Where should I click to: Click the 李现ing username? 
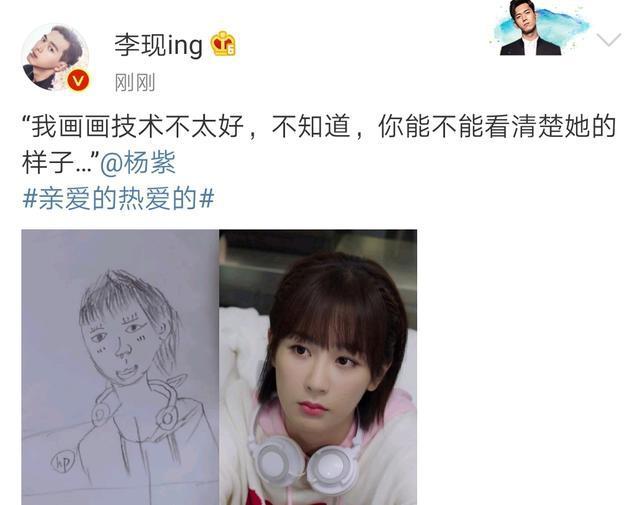pyautogui.click(x=158, y=45)
